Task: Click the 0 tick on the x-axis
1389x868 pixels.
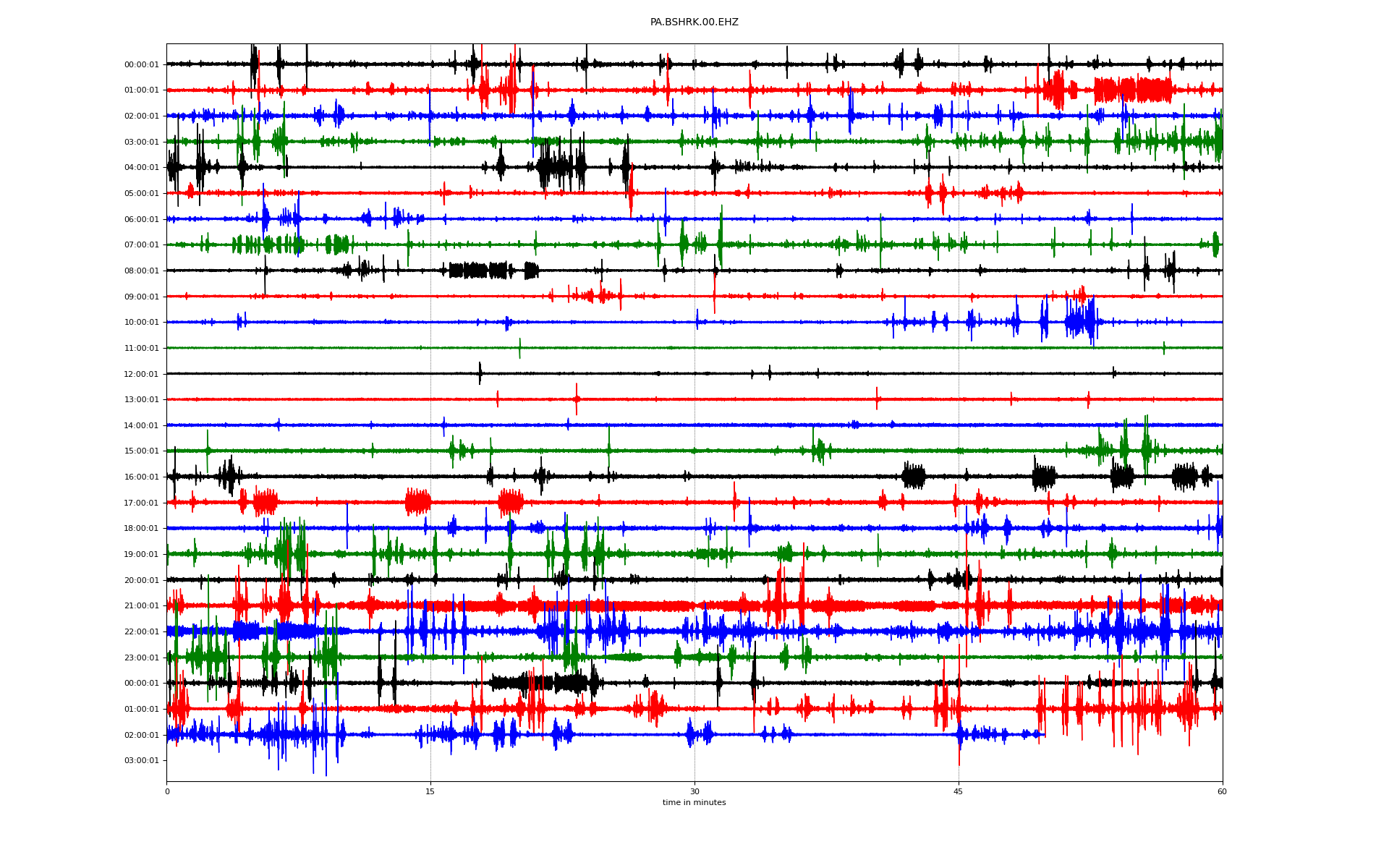Action: (167, 791)
